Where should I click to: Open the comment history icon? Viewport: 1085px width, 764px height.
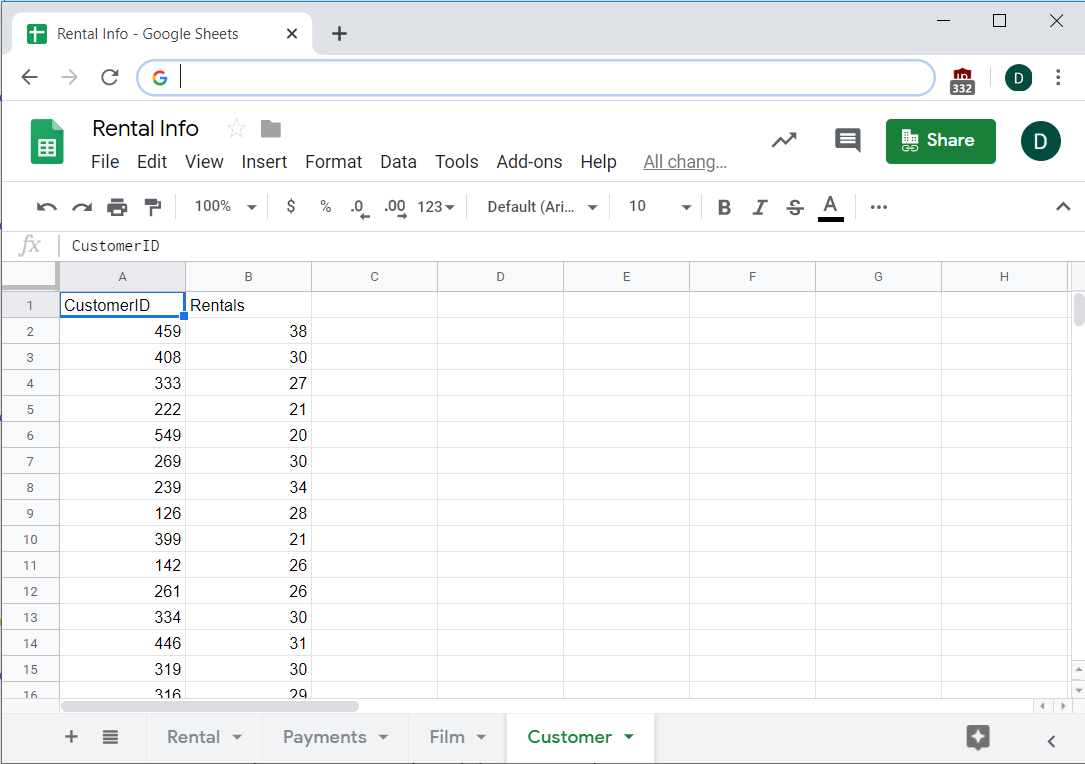point(847,141)
